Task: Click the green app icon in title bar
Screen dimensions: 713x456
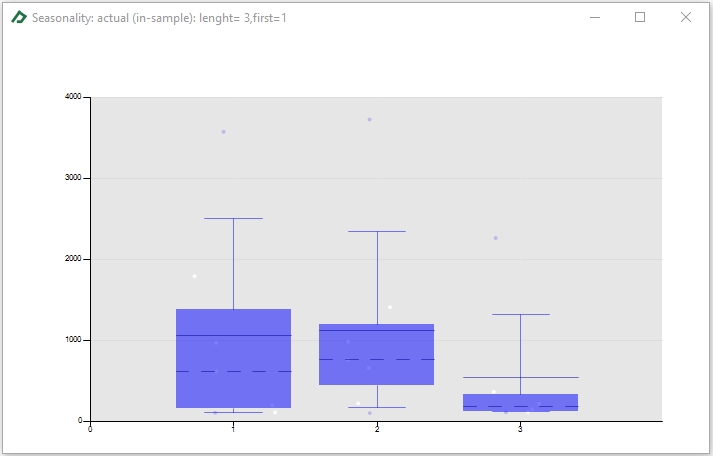Action: pyautogui.click(x=19, y=17)
